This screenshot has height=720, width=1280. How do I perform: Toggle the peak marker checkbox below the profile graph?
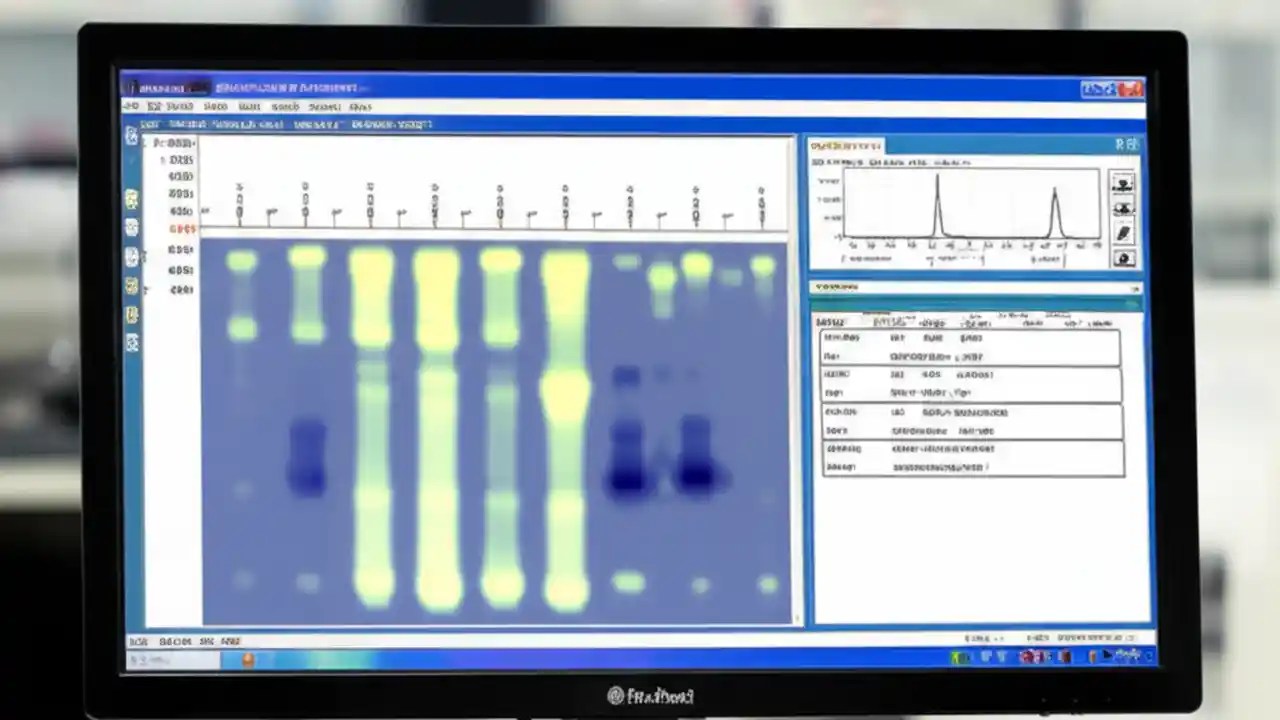pyautogui.click(x=842, y=259)
